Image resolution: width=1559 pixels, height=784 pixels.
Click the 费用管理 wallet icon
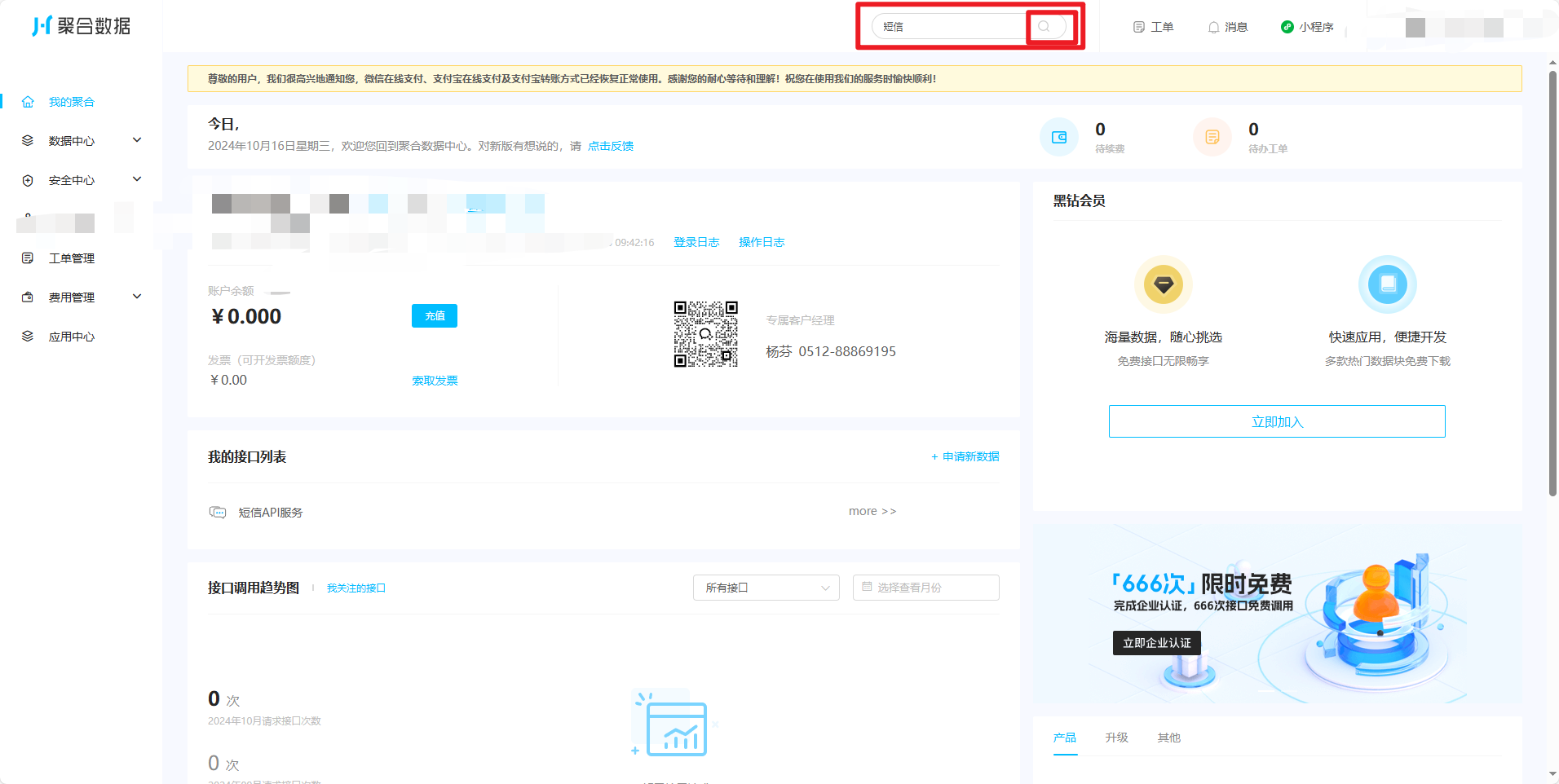(28, 297)
